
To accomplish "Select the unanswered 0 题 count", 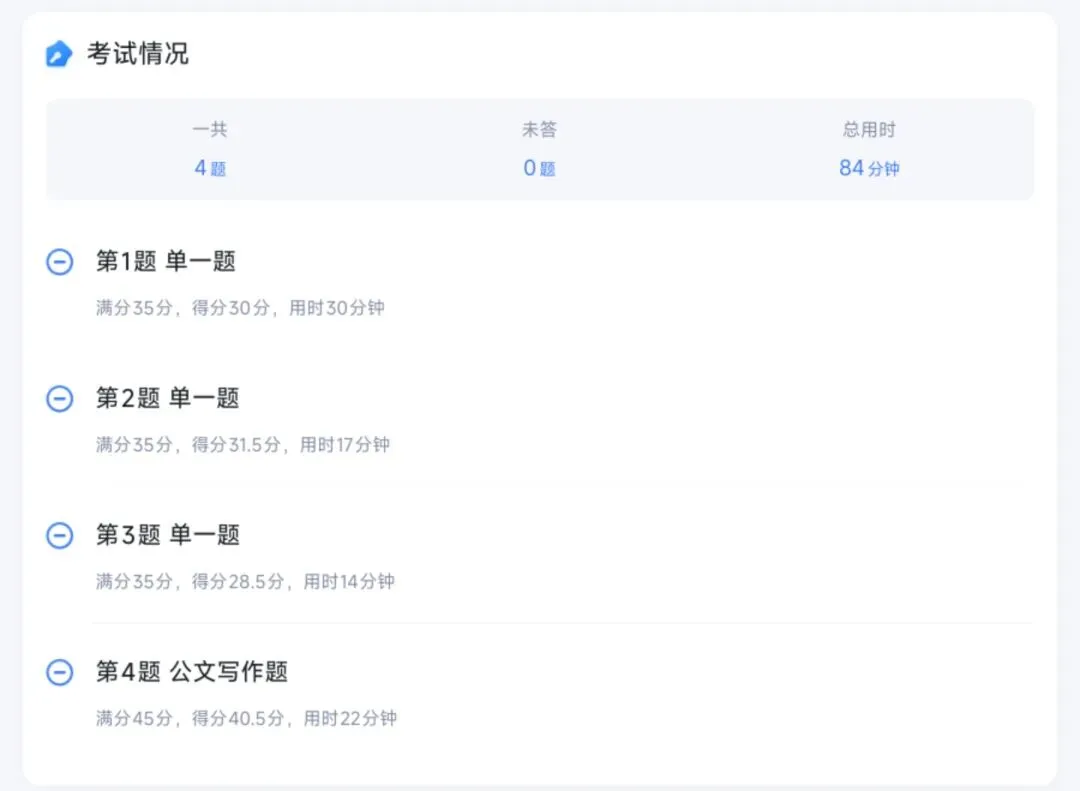I will pos(539,167).
